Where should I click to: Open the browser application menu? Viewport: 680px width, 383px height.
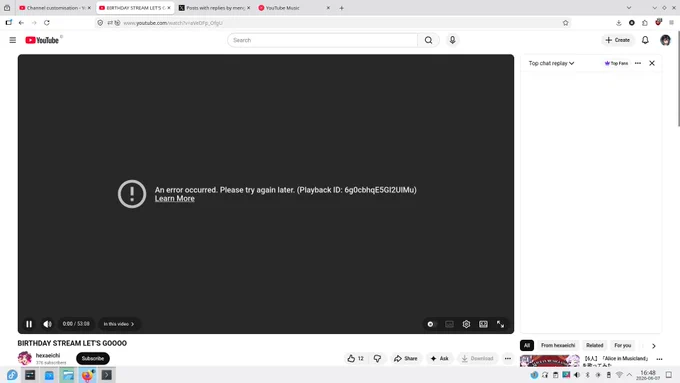point(671,23)
